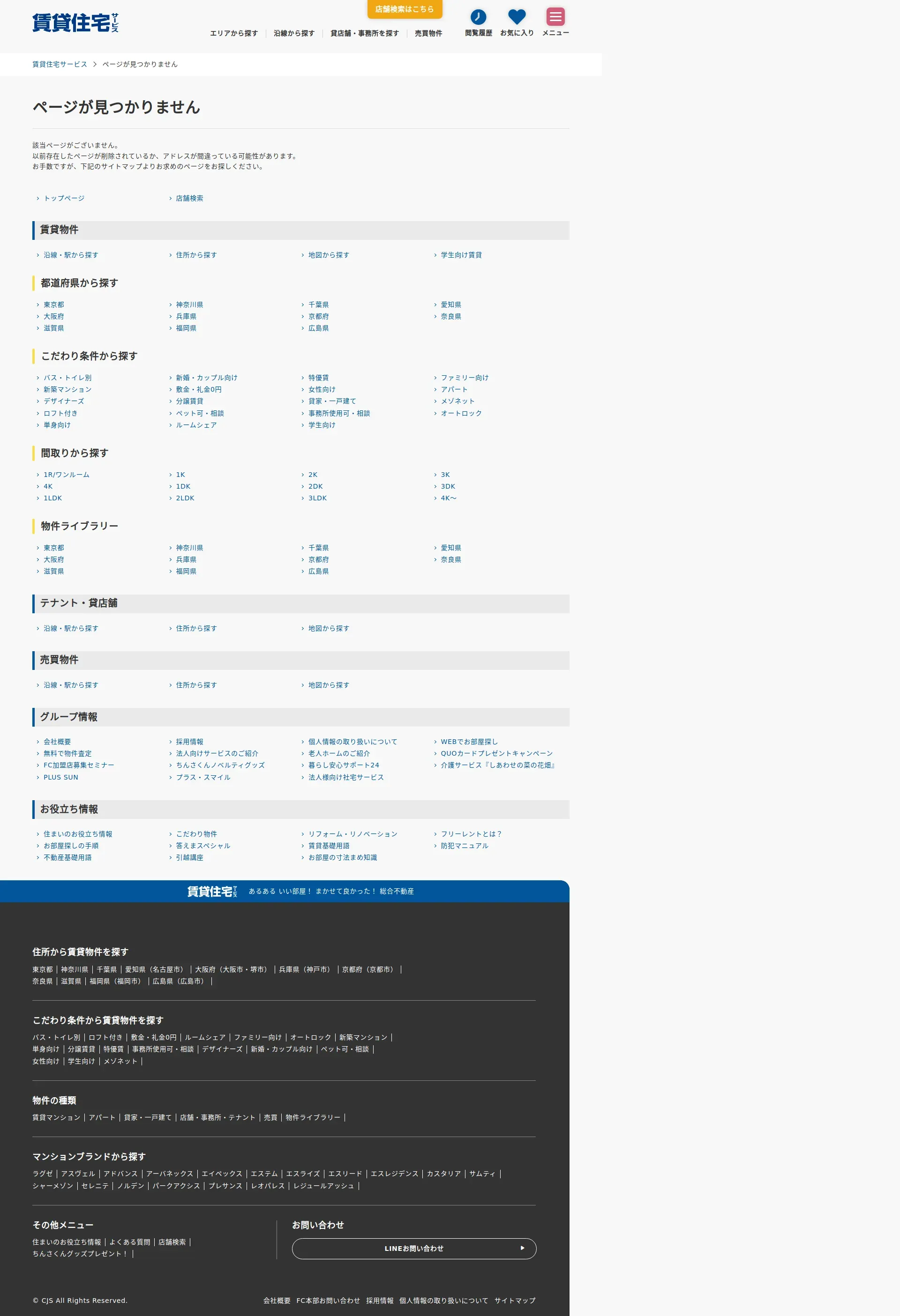
Task: Open エリアから探す navigation item
Action: click(233, 33)
